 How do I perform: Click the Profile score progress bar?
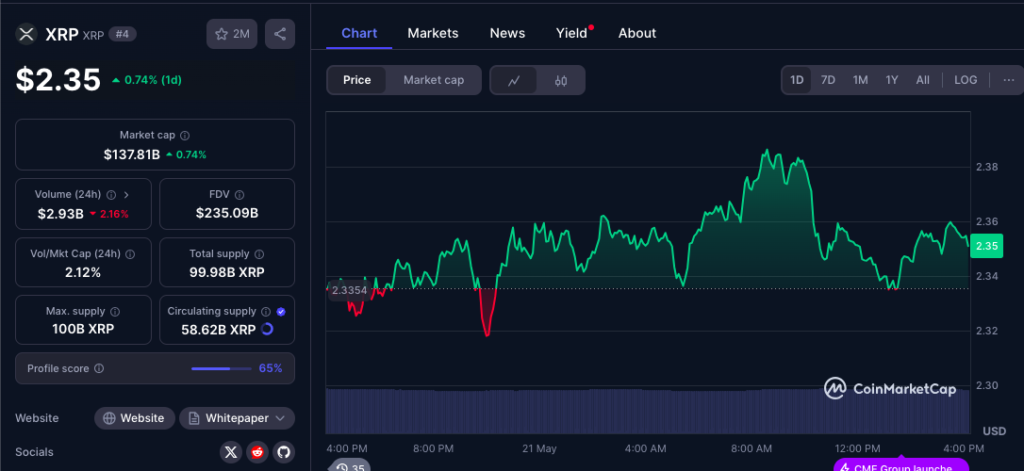pos(221,368)
